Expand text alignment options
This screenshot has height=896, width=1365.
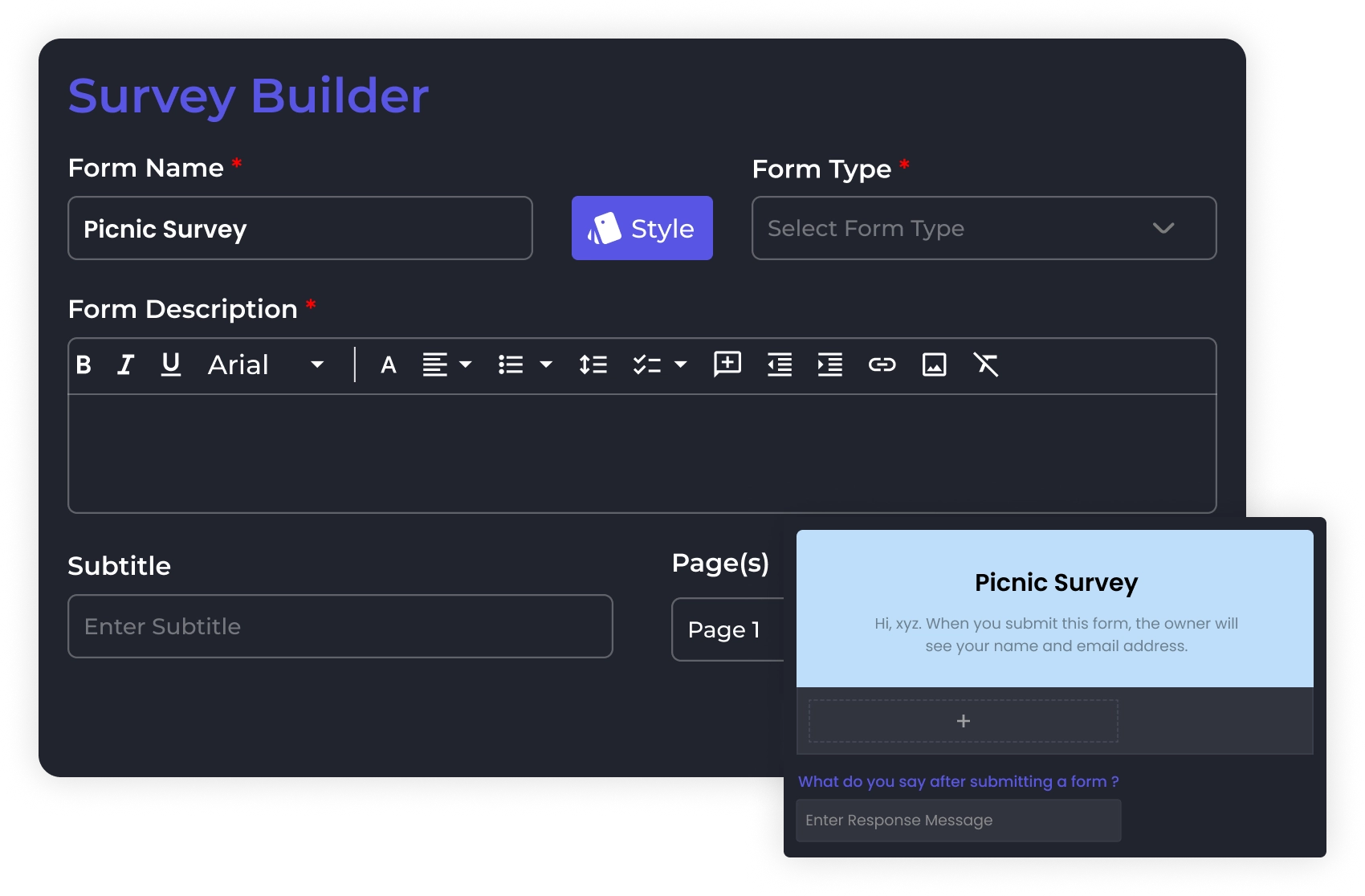tap(465, 365)
